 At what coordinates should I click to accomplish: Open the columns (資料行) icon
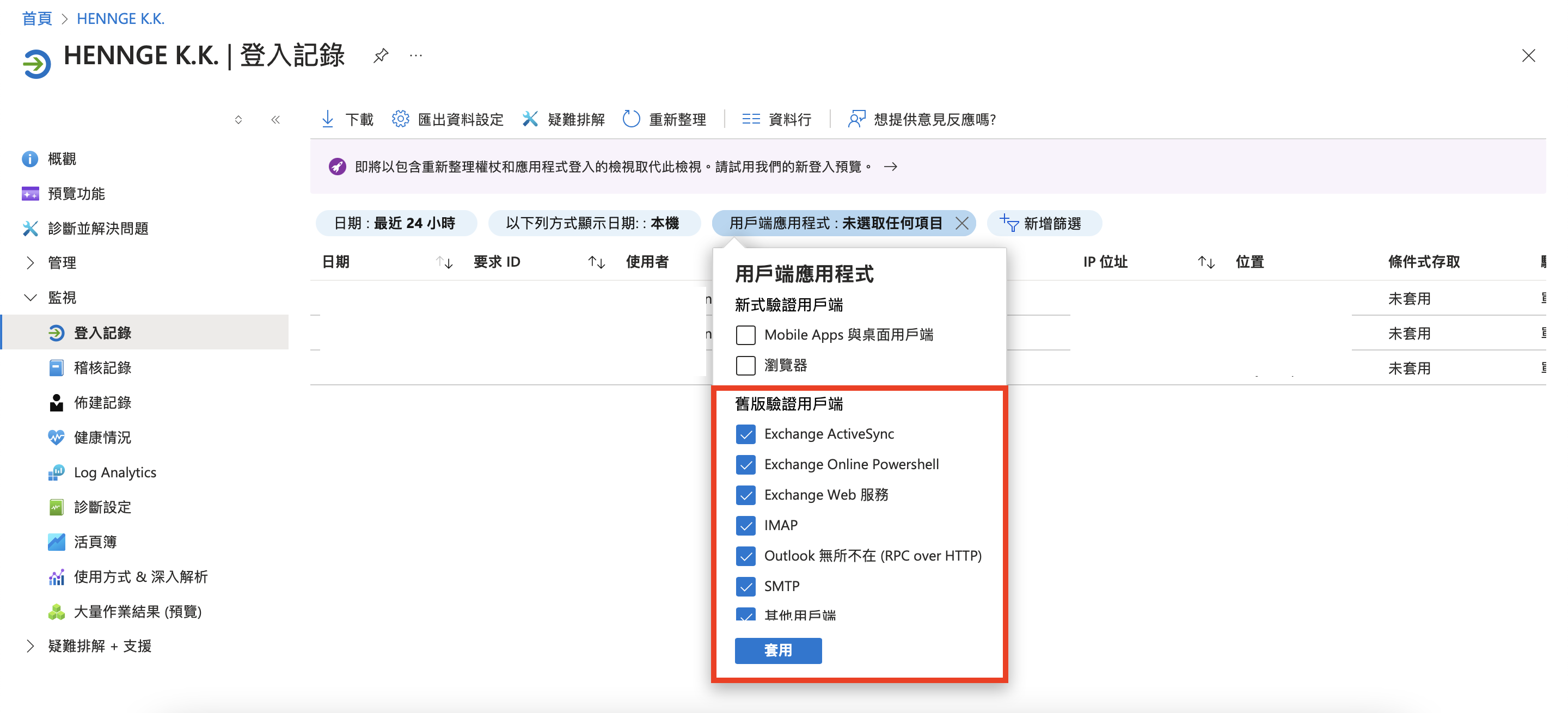point(751,119)
